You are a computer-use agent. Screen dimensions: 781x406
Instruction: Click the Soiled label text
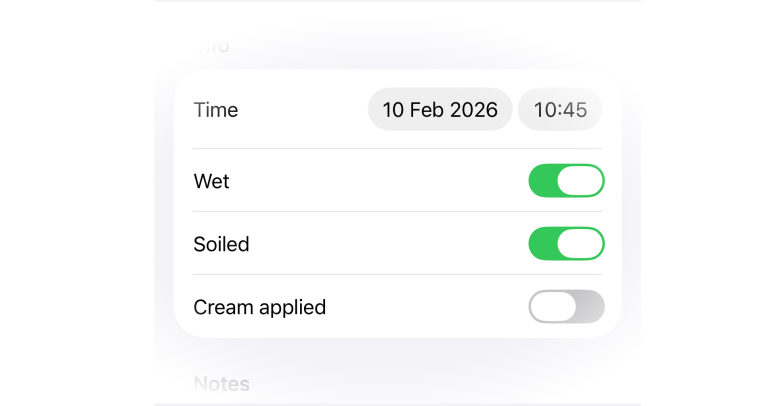pyautogui.click(x=221, y=244)
